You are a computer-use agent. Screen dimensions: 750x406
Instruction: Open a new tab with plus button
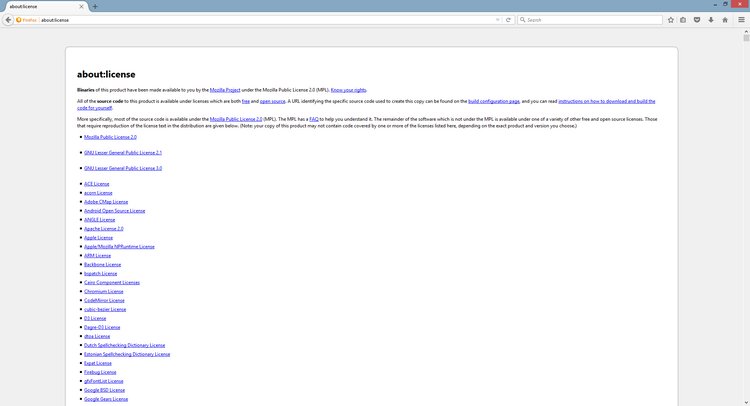(x=95, y=6)
